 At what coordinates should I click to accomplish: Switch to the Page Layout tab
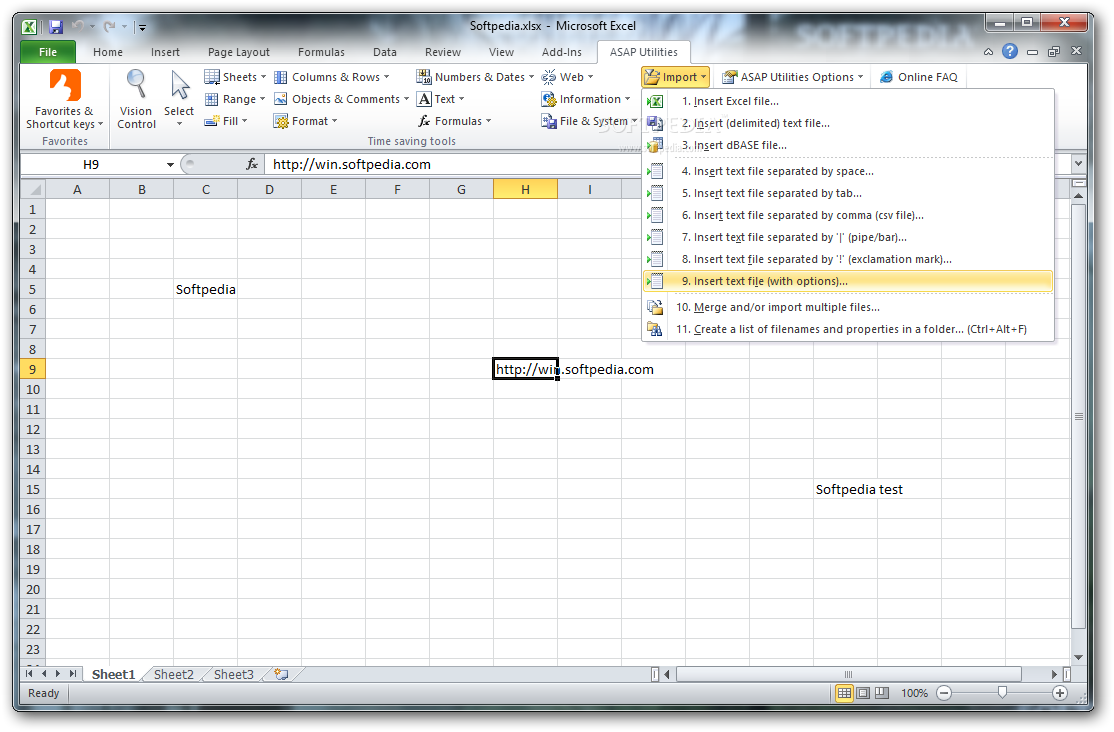pos(239,52)
